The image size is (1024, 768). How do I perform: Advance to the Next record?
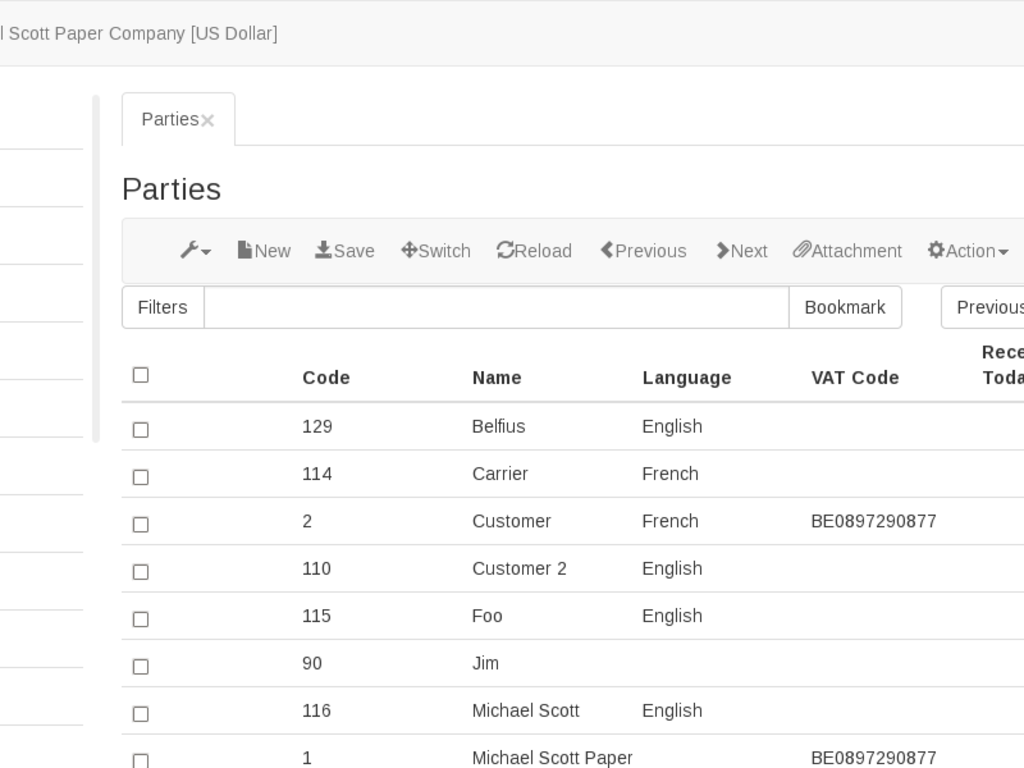741,251
